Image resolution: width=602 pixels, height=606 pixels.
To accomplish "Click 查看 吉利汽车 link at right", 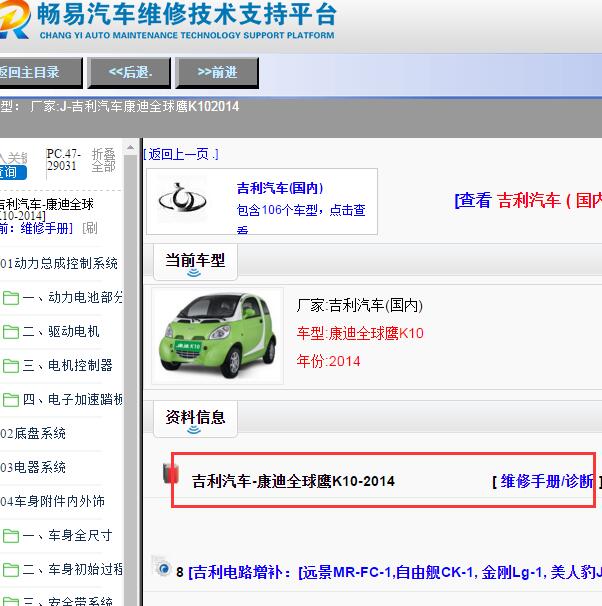I will [x=528, y=201].
